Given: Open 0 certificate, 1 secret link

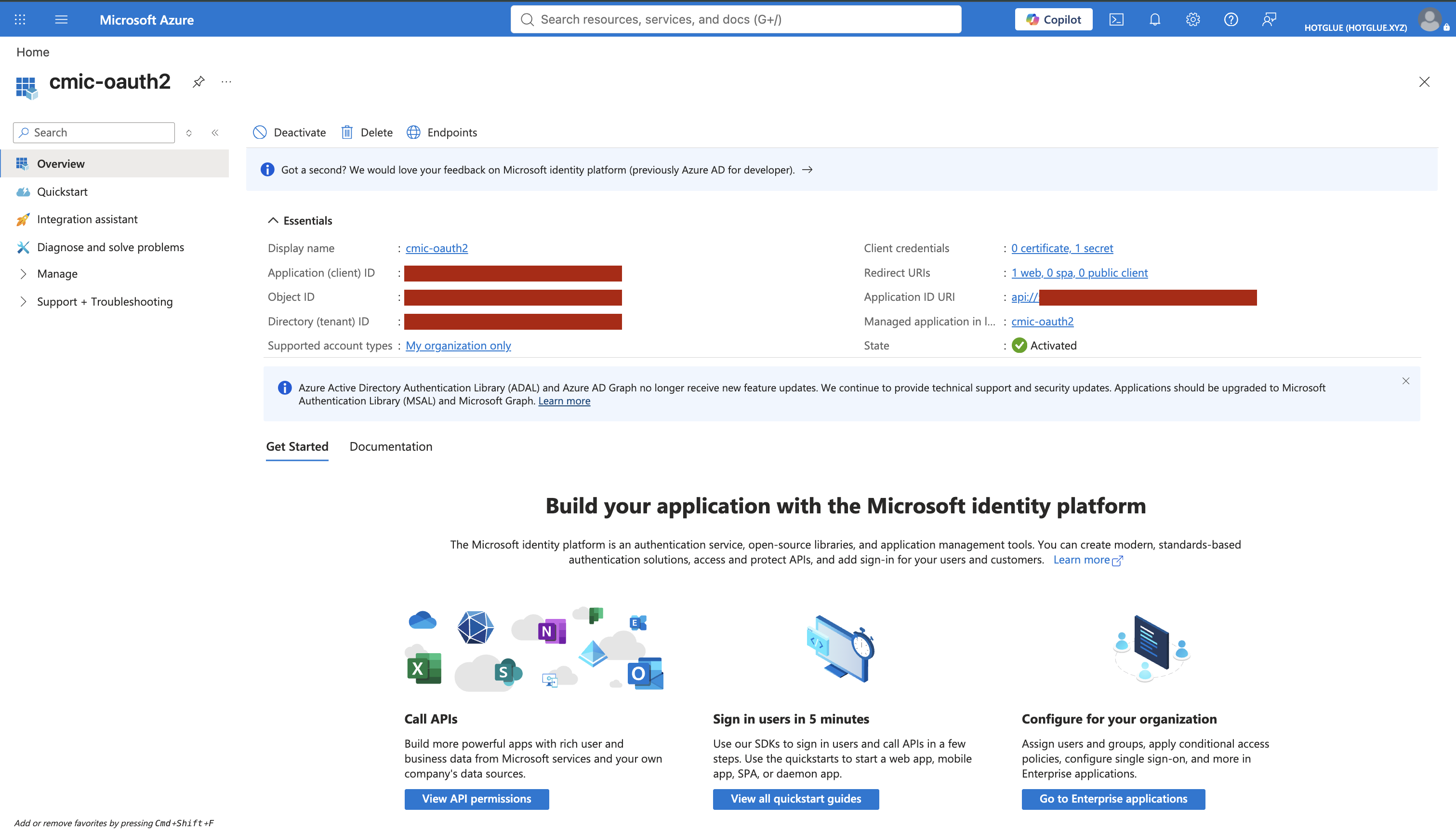Looking at the screenshot, I should click(x=1062, y=248).
